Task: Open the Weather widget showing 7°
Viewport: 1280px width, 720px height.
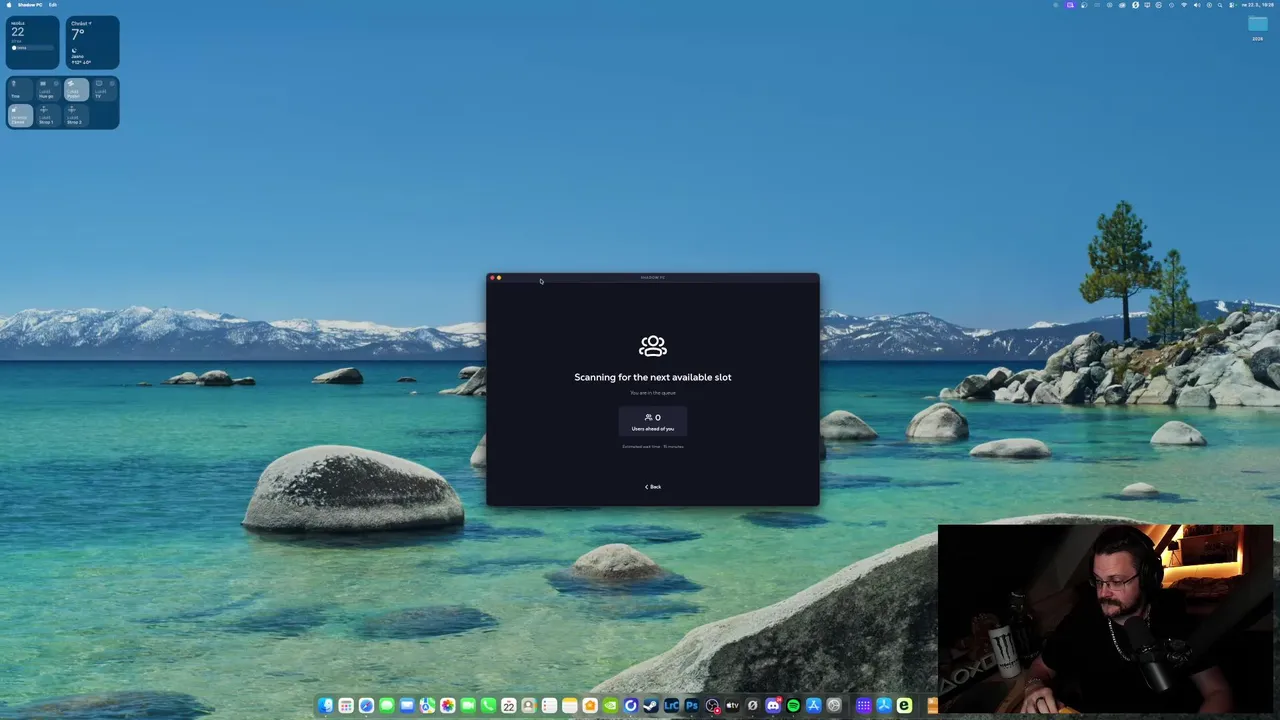Action: 93,43
